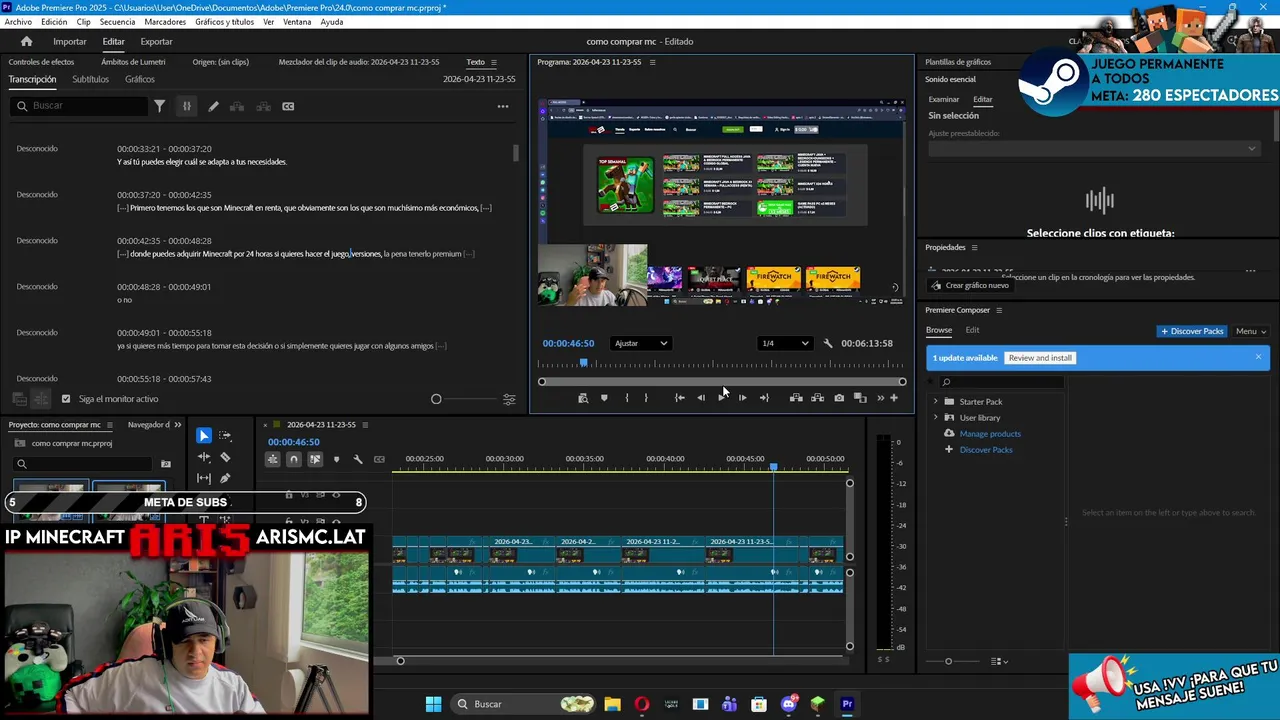Select the Selection tool arrow
The width and height of the screenshot is (1280, 720).
204,436
